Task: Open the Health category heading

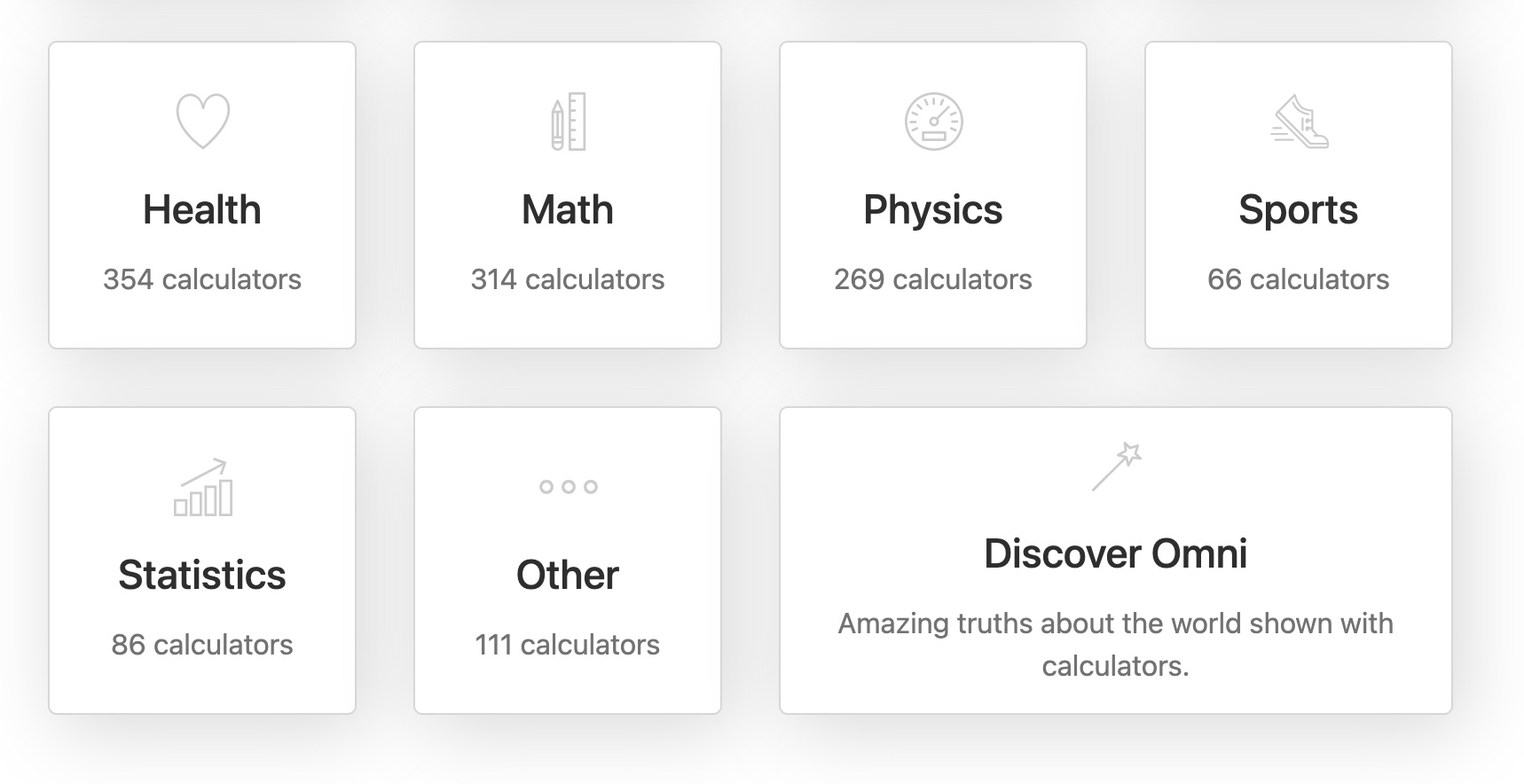Action: point(202,210)
